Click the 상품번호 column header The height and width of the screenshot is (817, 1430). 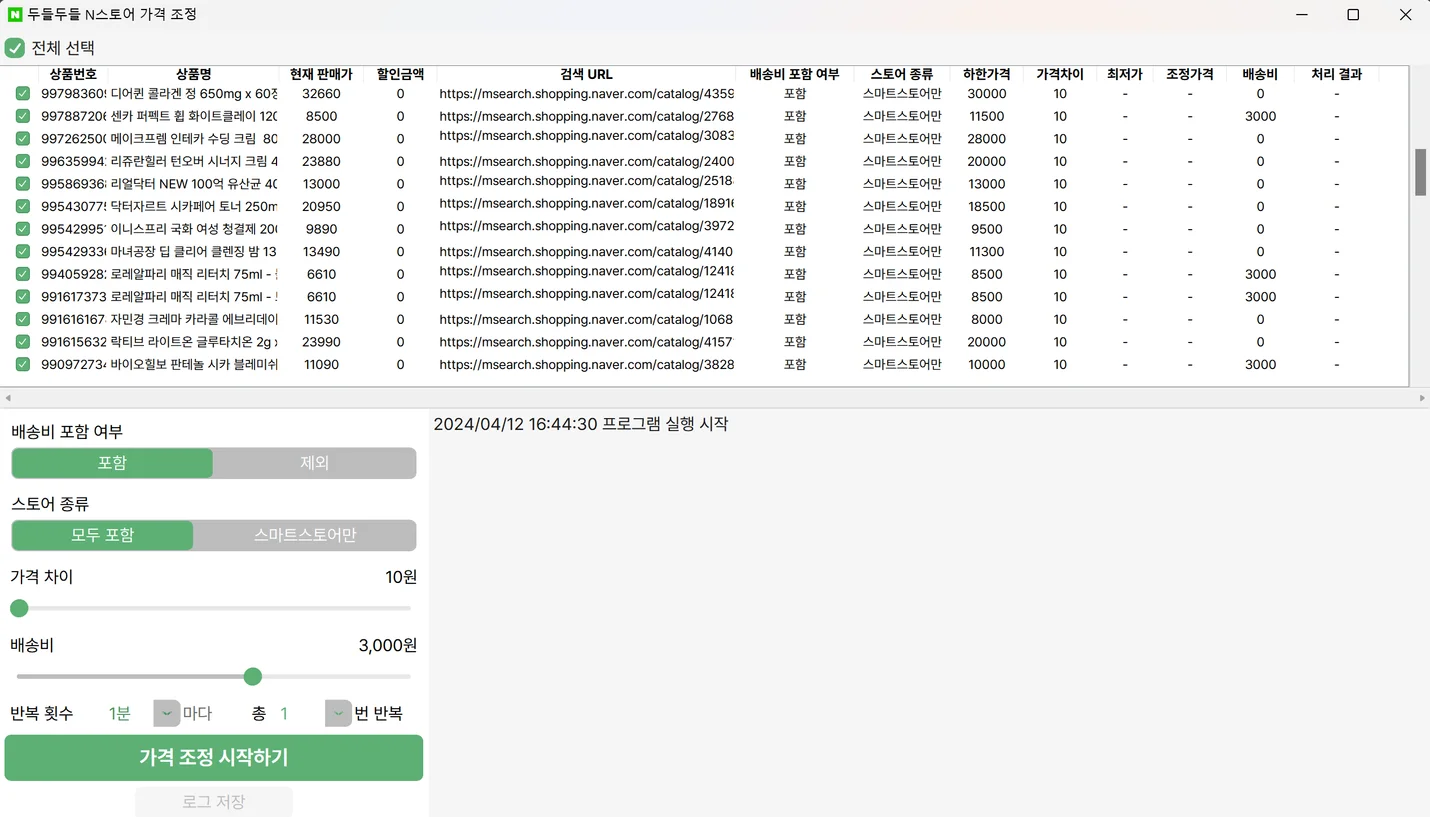(x=73, y=74)
